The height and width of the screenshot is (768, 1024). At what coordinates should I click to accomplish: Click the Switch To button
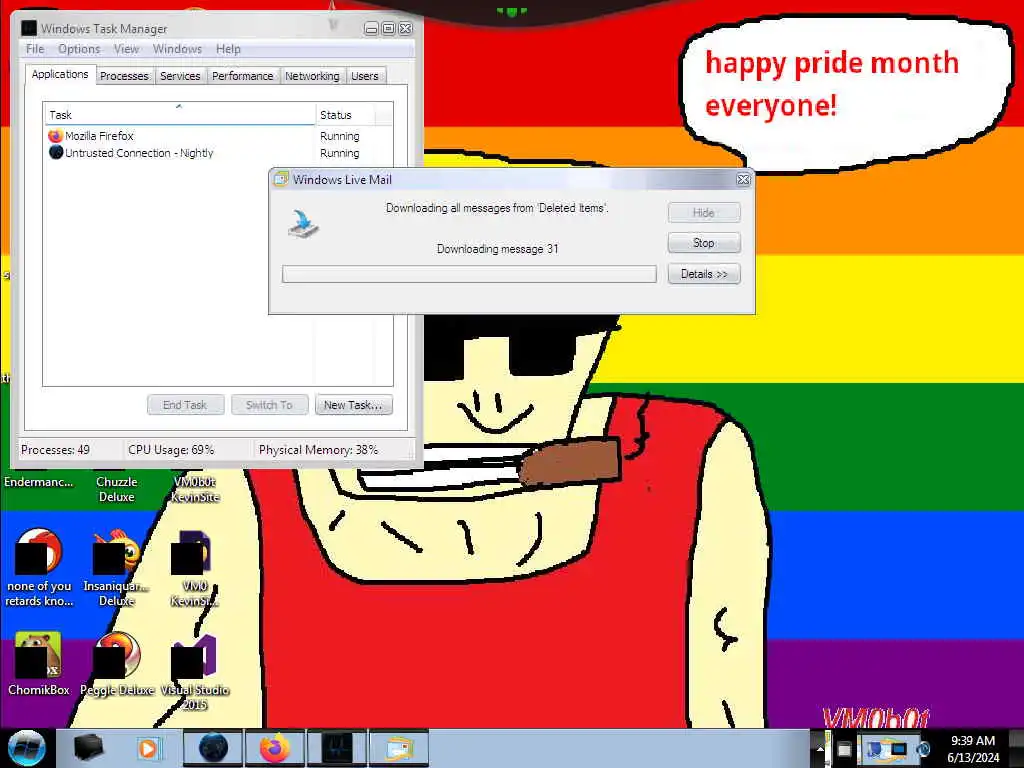269,405
